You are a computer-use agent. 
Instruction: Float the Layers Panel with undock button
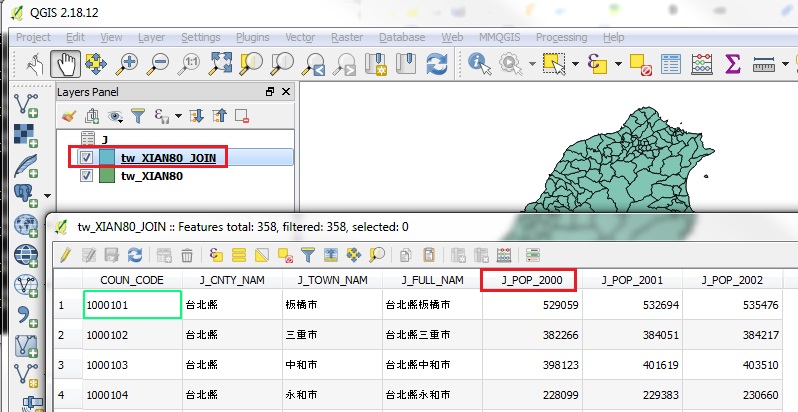(270, 92)
